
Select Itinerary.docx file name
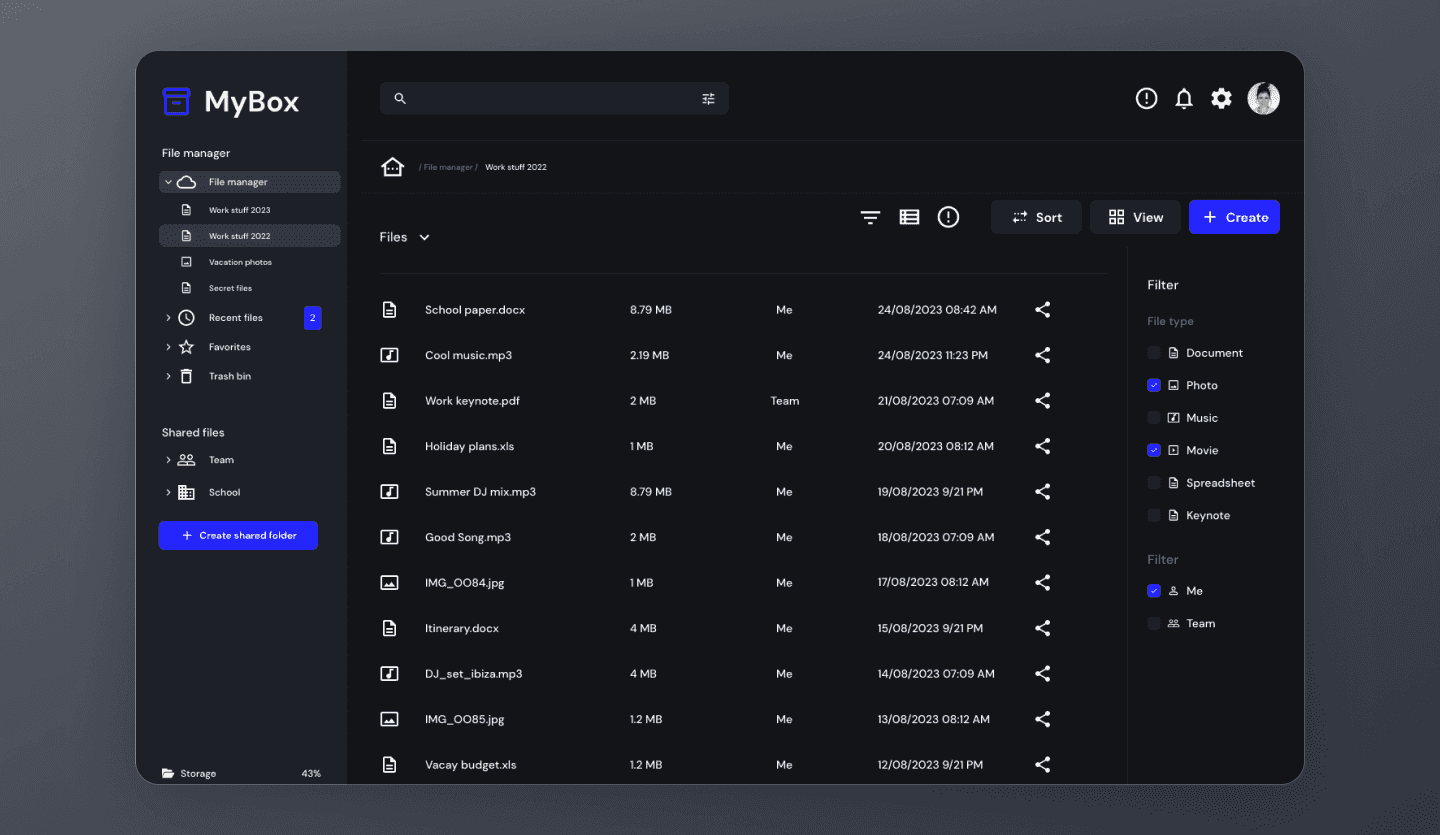[462, 628]
